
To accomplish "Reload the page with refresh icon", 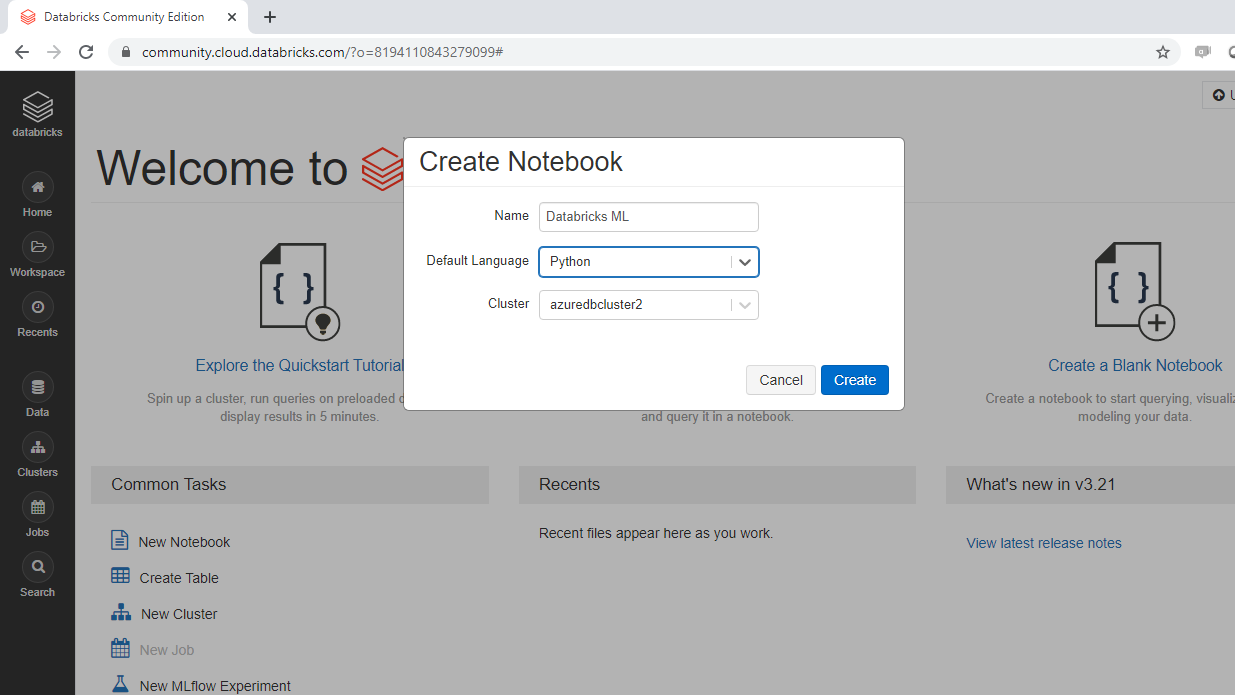I will 86,52.
